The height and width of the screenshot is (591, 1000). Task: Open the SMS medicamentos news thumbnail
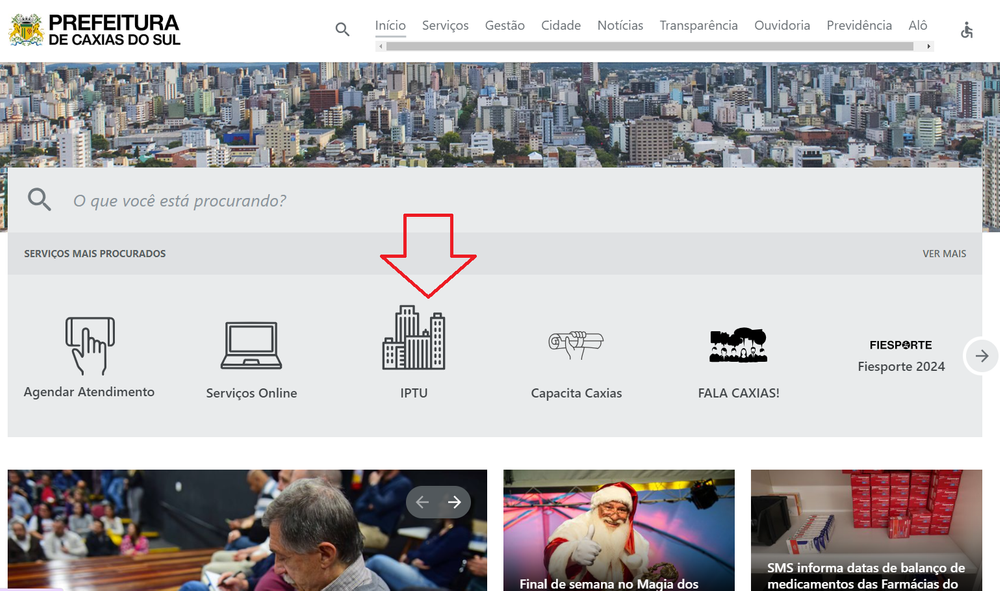click(866, 530)
